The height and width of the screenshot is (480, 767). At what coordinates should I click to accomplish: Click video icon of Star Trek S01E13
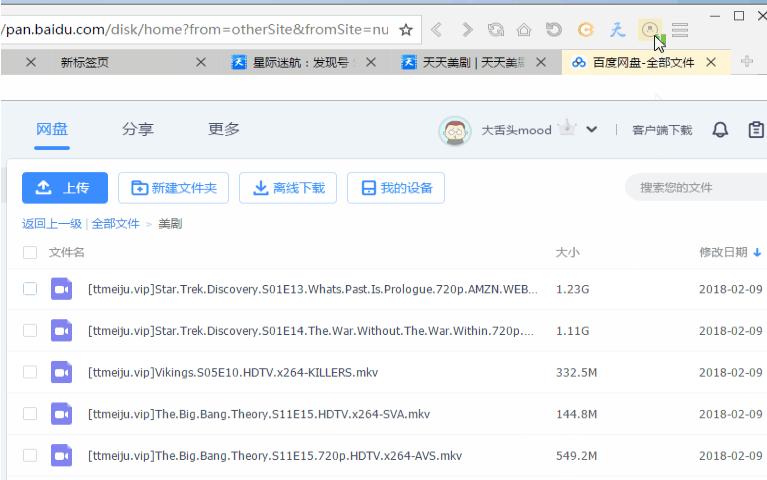[62, 289]
